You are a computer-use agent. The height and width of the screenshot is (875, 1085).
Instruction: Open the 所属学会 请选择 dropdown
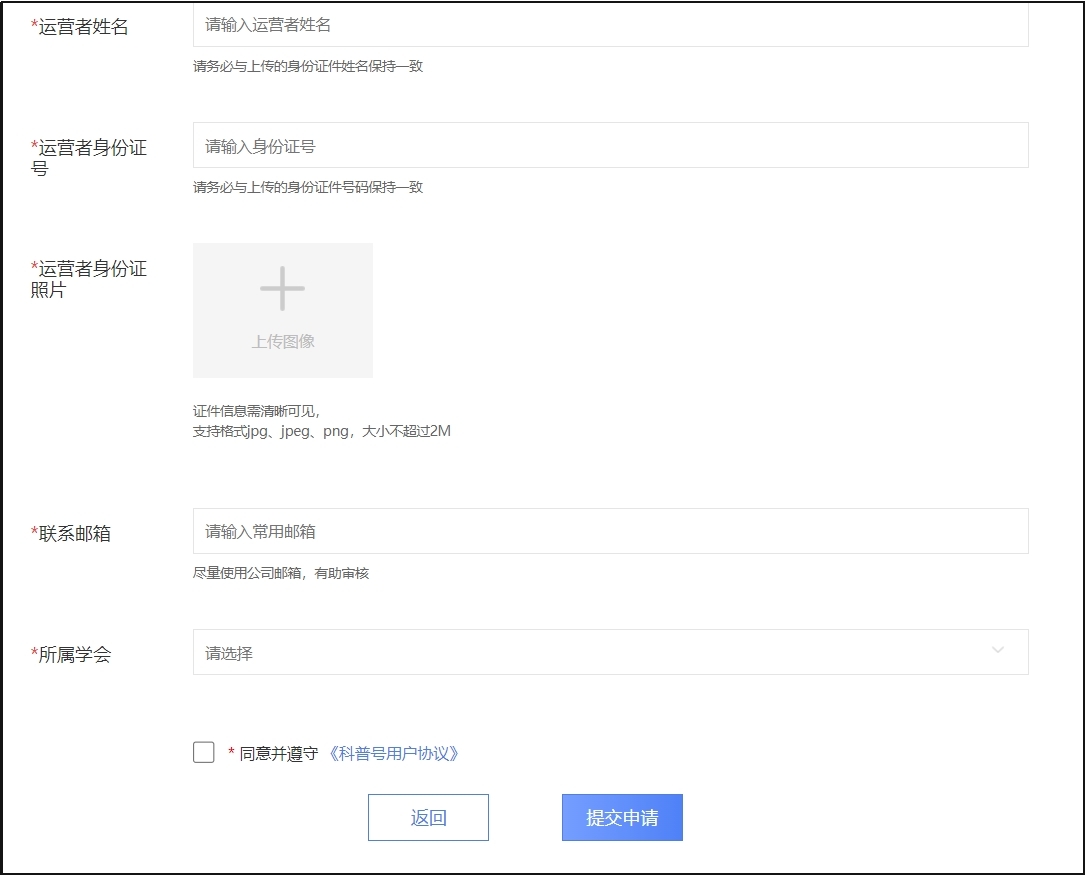click(x=610, y=652)
